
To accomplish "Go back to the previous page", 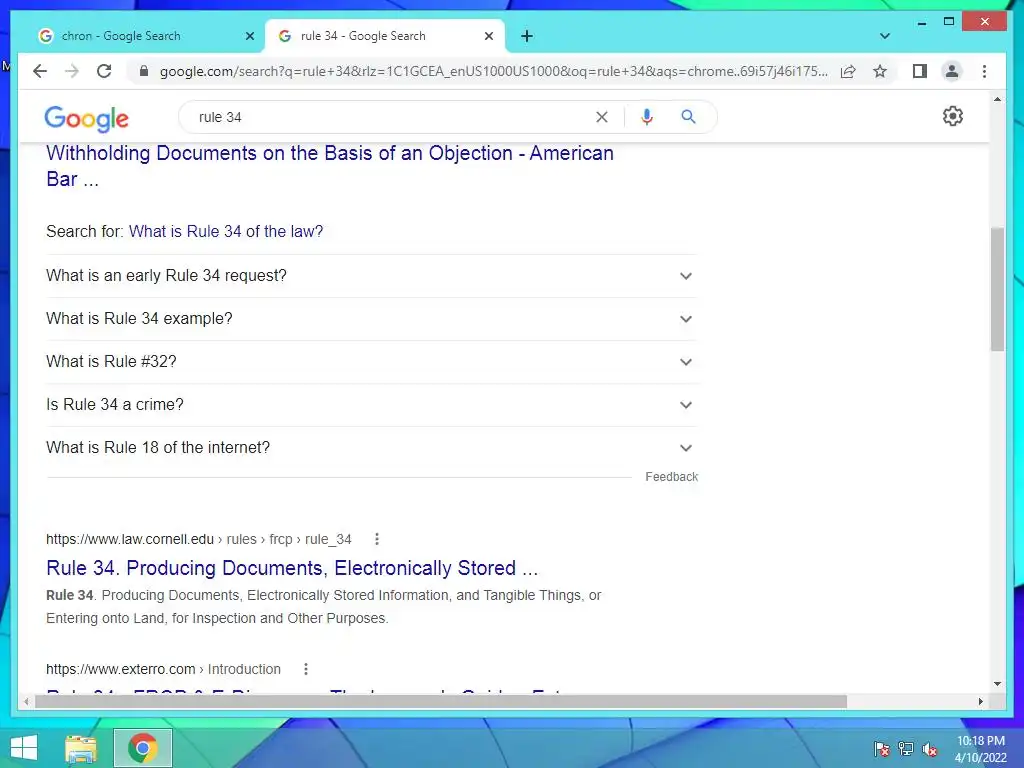I will [40, 71].
